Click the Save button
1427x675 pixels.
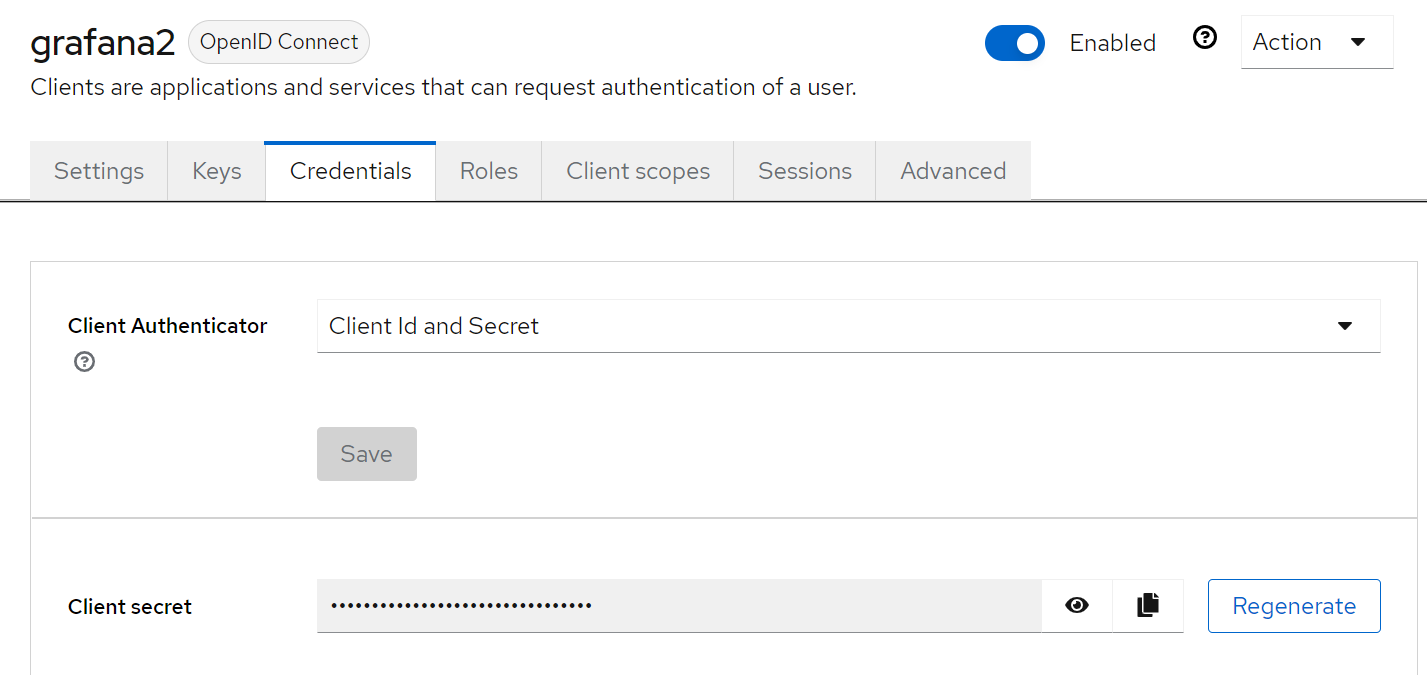click(367, 454)
